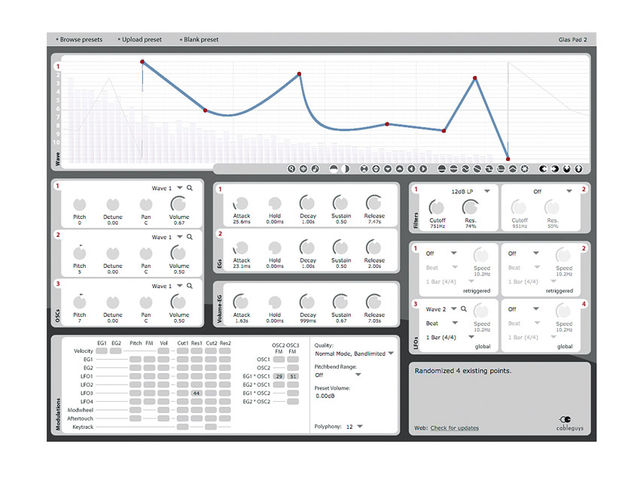640x480 pixels.
Task: Click the cableguys logo
Action: (569, 423)
